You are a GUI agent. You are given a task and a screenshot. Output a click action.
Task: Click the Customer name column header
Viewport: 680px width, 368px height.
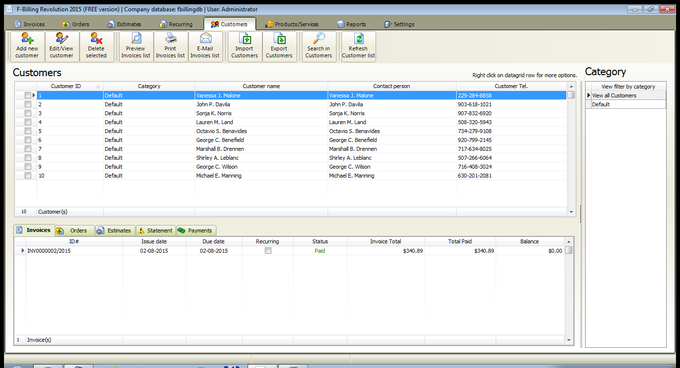pyautogui.click(x=261, y=86)
